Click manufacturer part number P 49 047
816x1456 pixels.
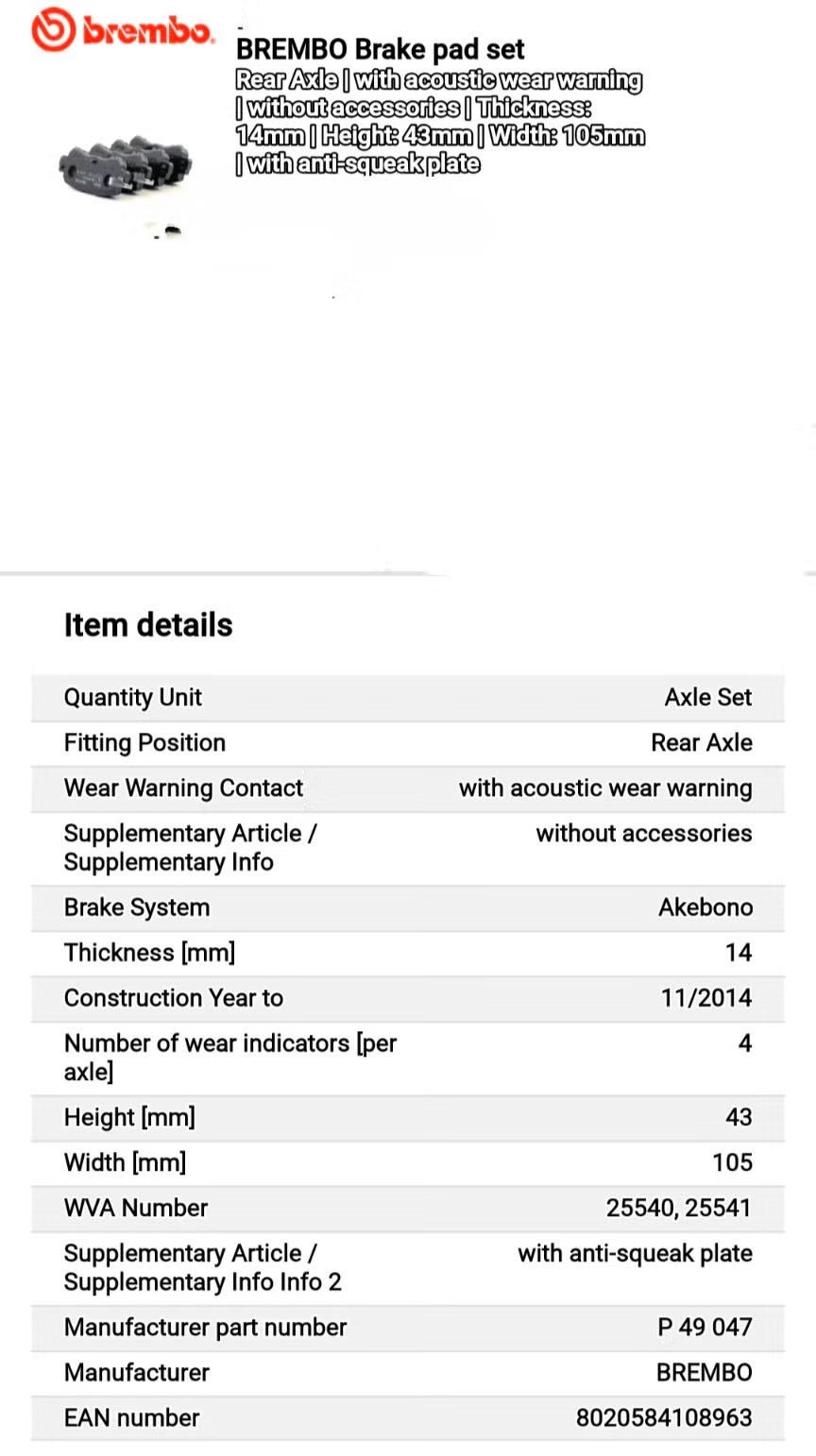point(705,1328)
